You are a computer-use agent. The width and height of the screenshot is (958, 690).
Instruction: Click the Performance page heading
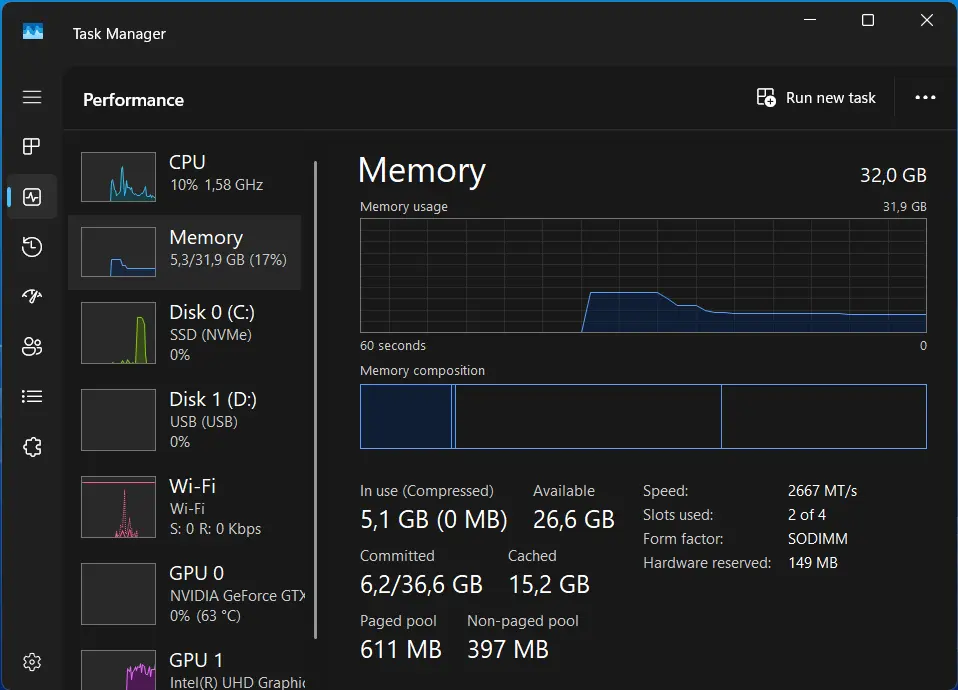pyautogui.click(x=133, y=100)
